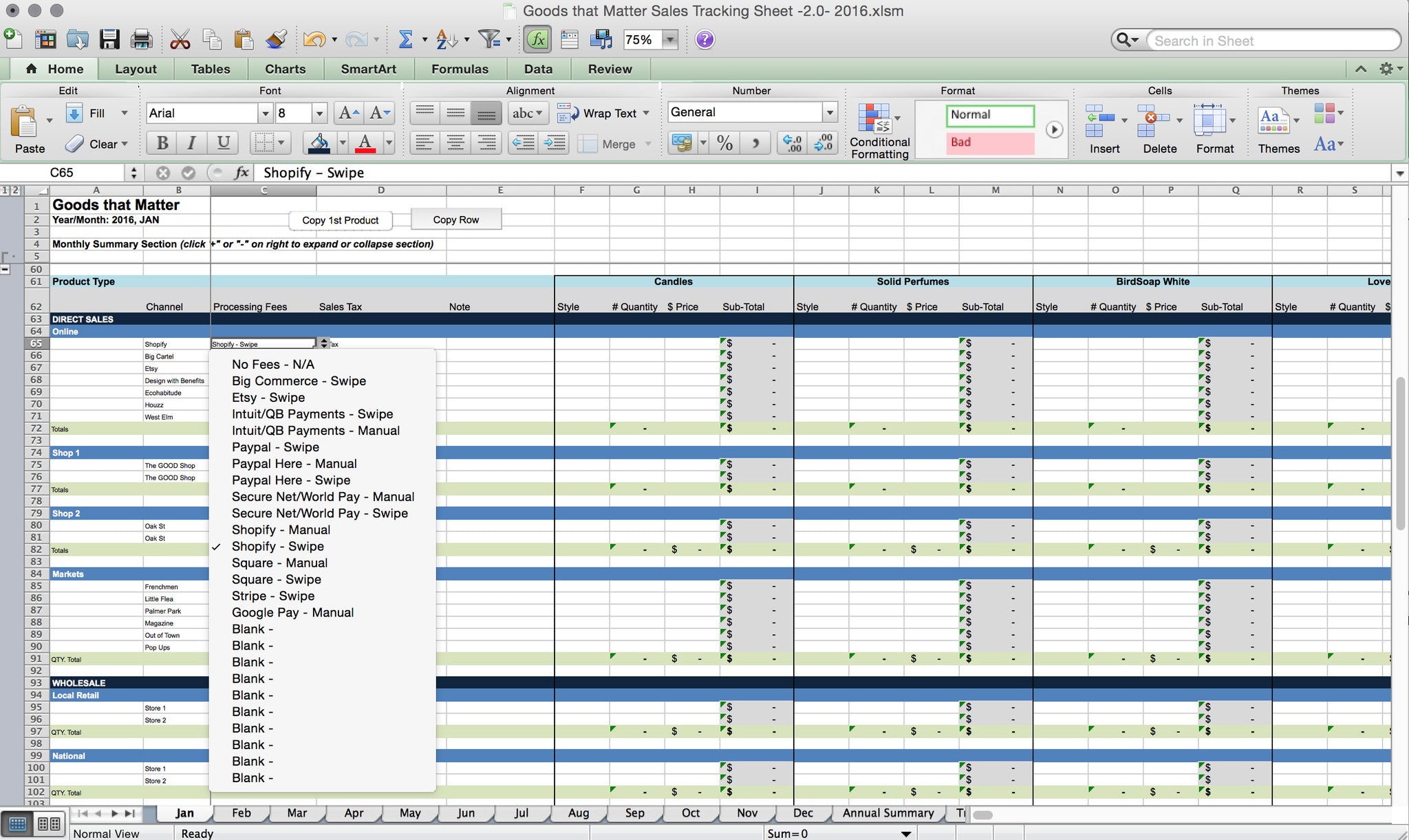The width and height of the screenshot is (1409, 840).
Task: Toggle Bold formatting
Action: (x=162, y=143)
